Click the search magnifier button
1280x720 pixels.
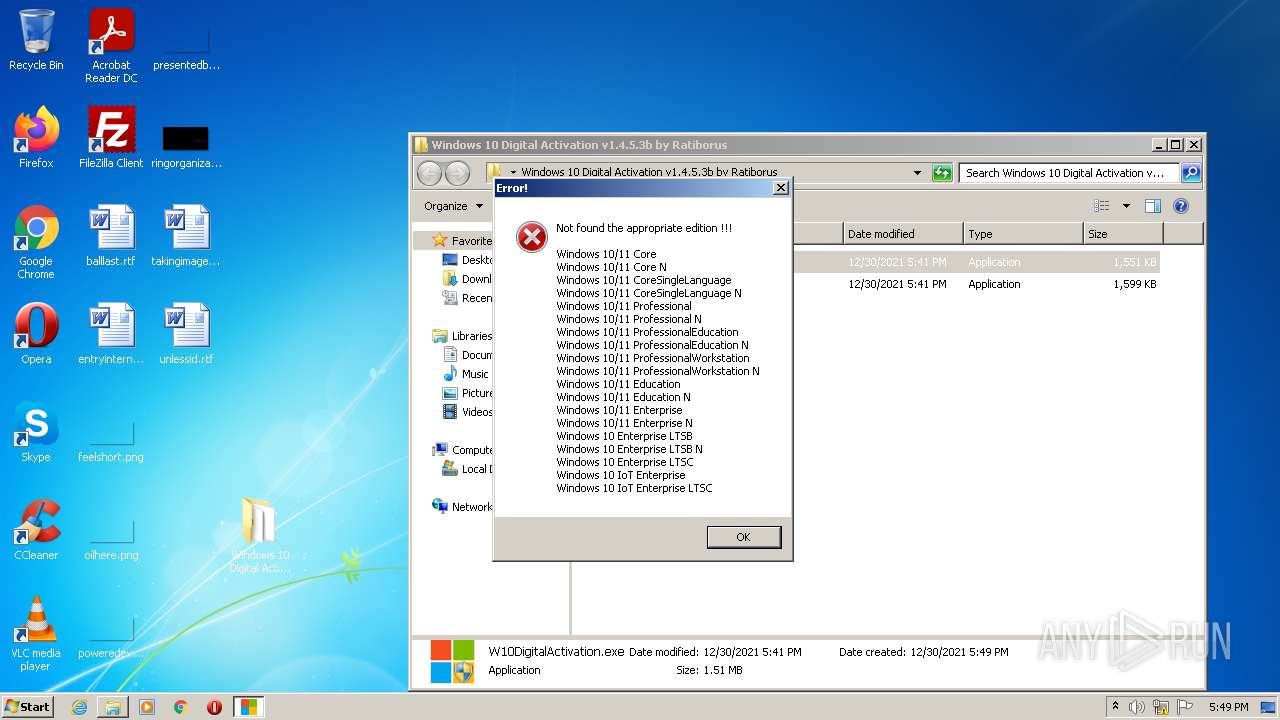click(x=1191, y=173)
